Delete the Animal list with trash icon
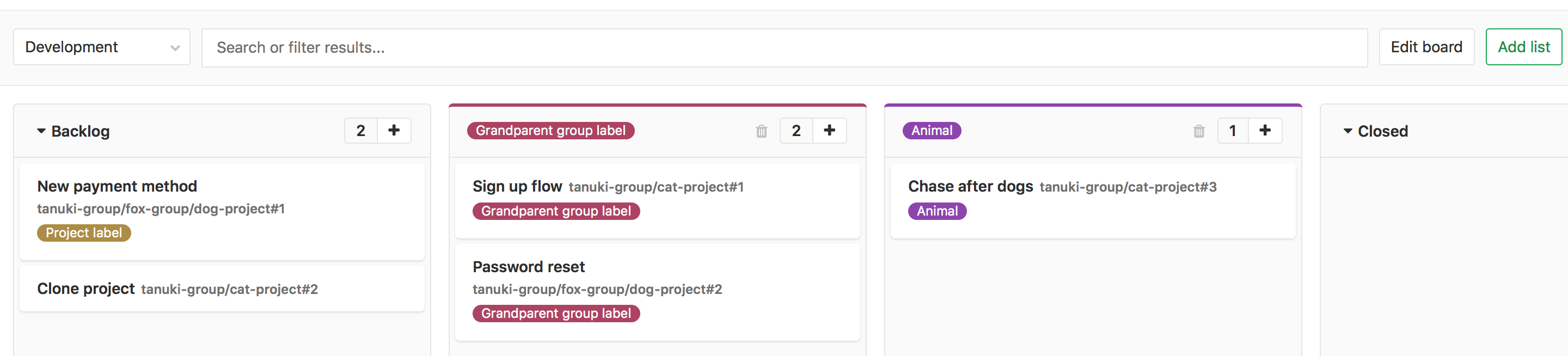This screenshot has width=1568, height=356. coord(1198,131)
